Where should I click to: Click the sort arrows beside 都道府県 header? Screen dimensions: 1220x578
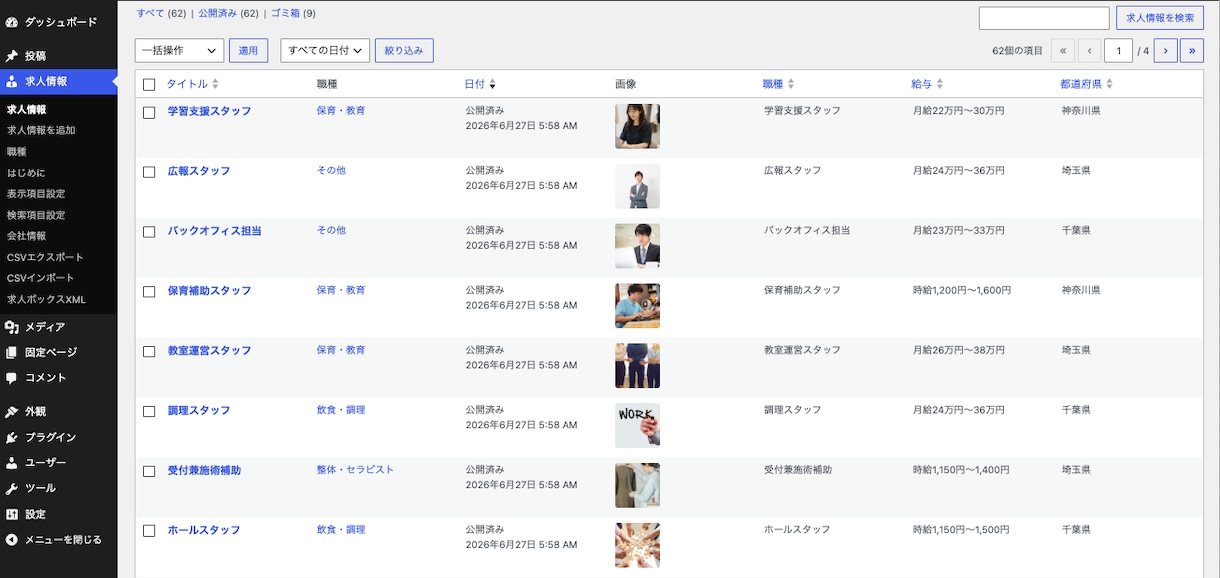tap(1110, 85)
